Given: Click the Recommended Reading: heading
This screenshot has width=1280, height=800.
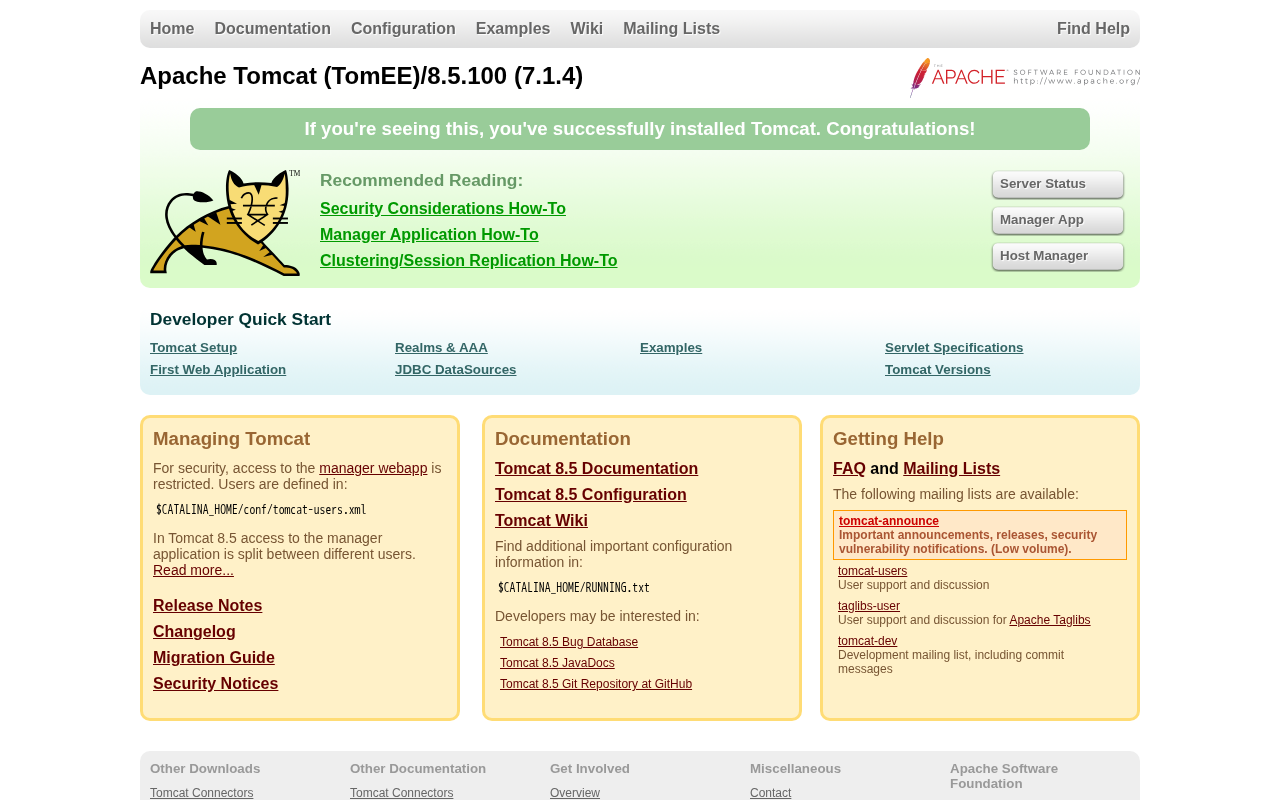Looking at the screenshot, I should [x=421, y=180].
